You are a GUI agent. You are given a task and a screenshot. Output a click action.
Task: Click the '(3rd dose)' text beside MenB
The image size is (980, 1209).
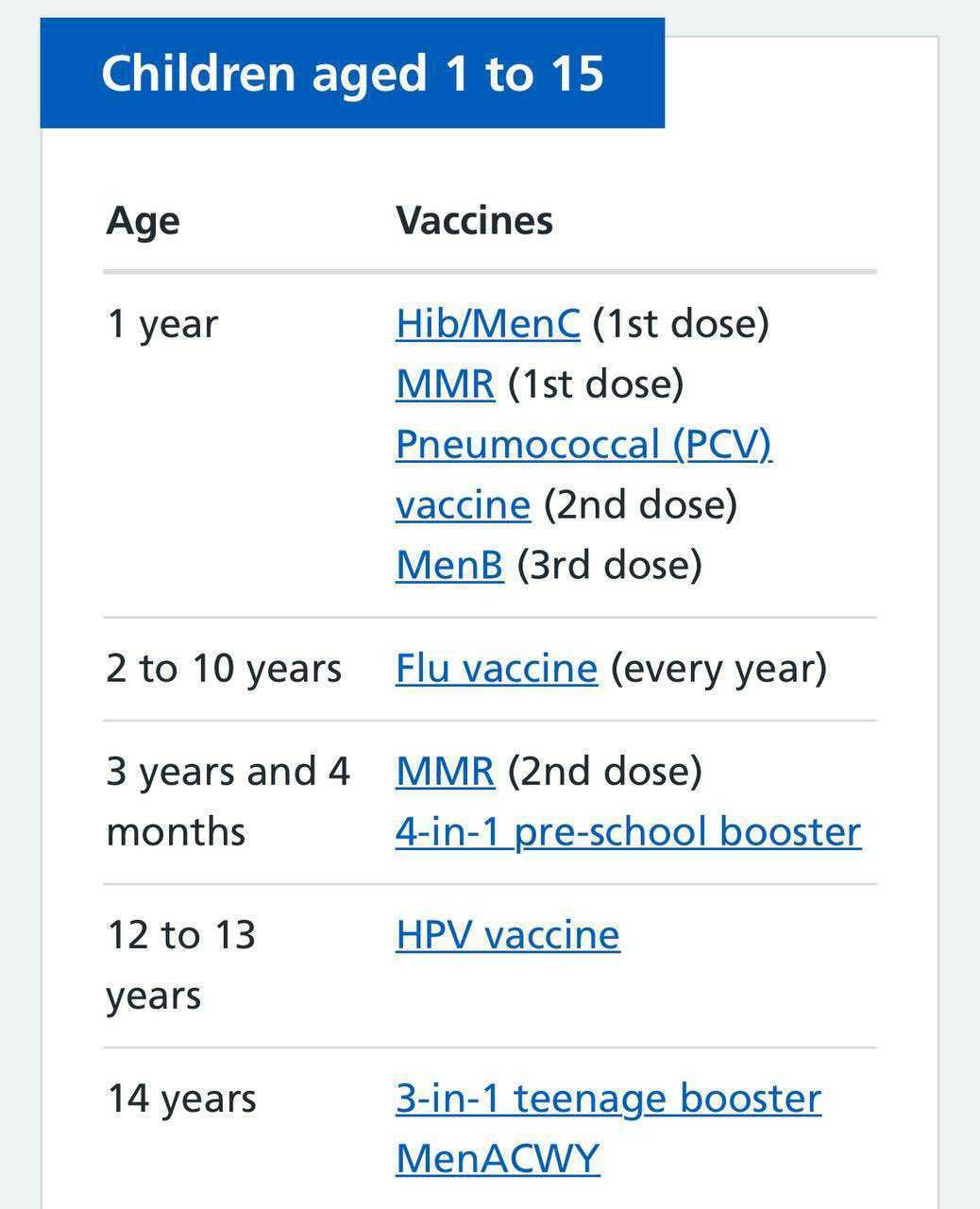(x=609, y=565)
